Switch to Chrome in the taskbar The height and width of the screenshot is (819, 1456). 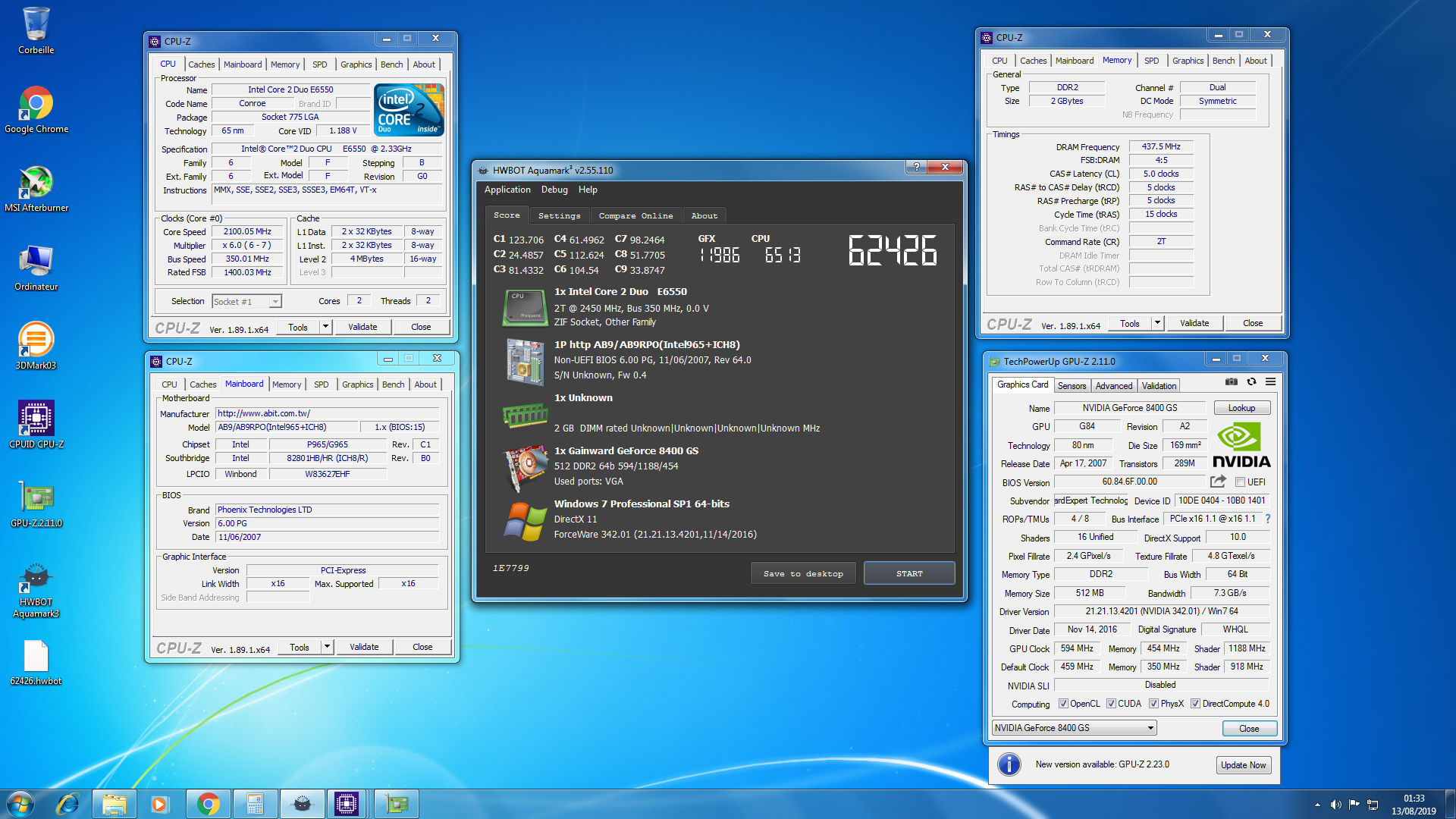pyautogui.click(x=208, y=804)
